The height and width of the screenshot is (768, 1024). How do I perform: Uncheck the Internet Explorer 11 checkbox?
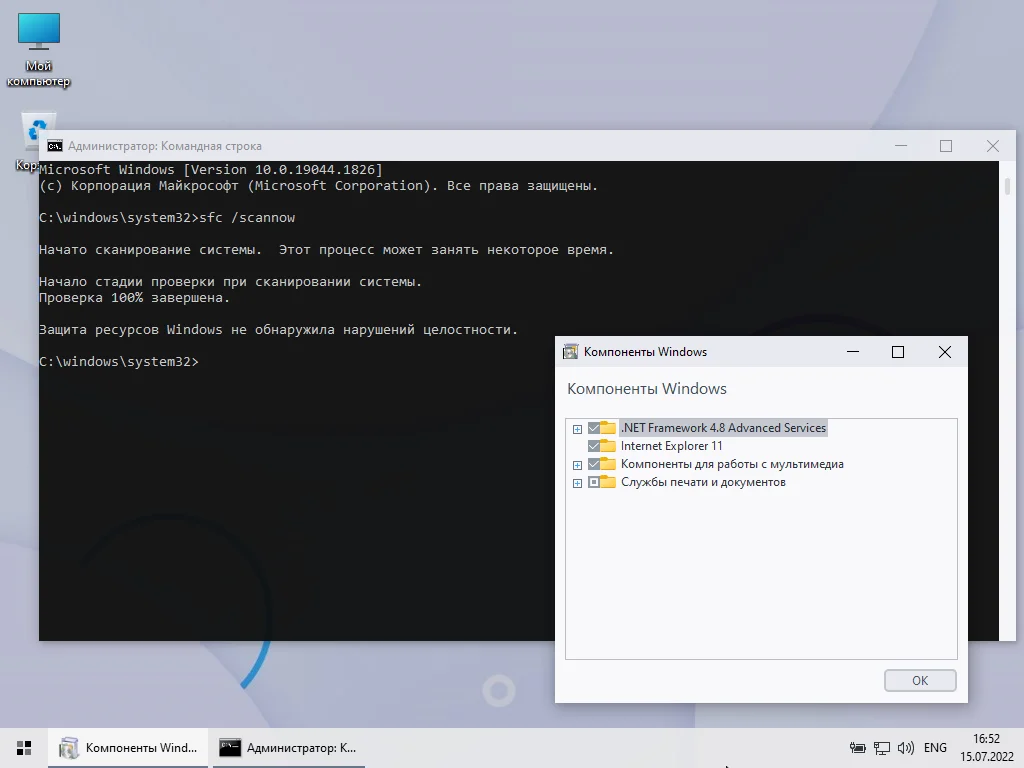(594, 446)
